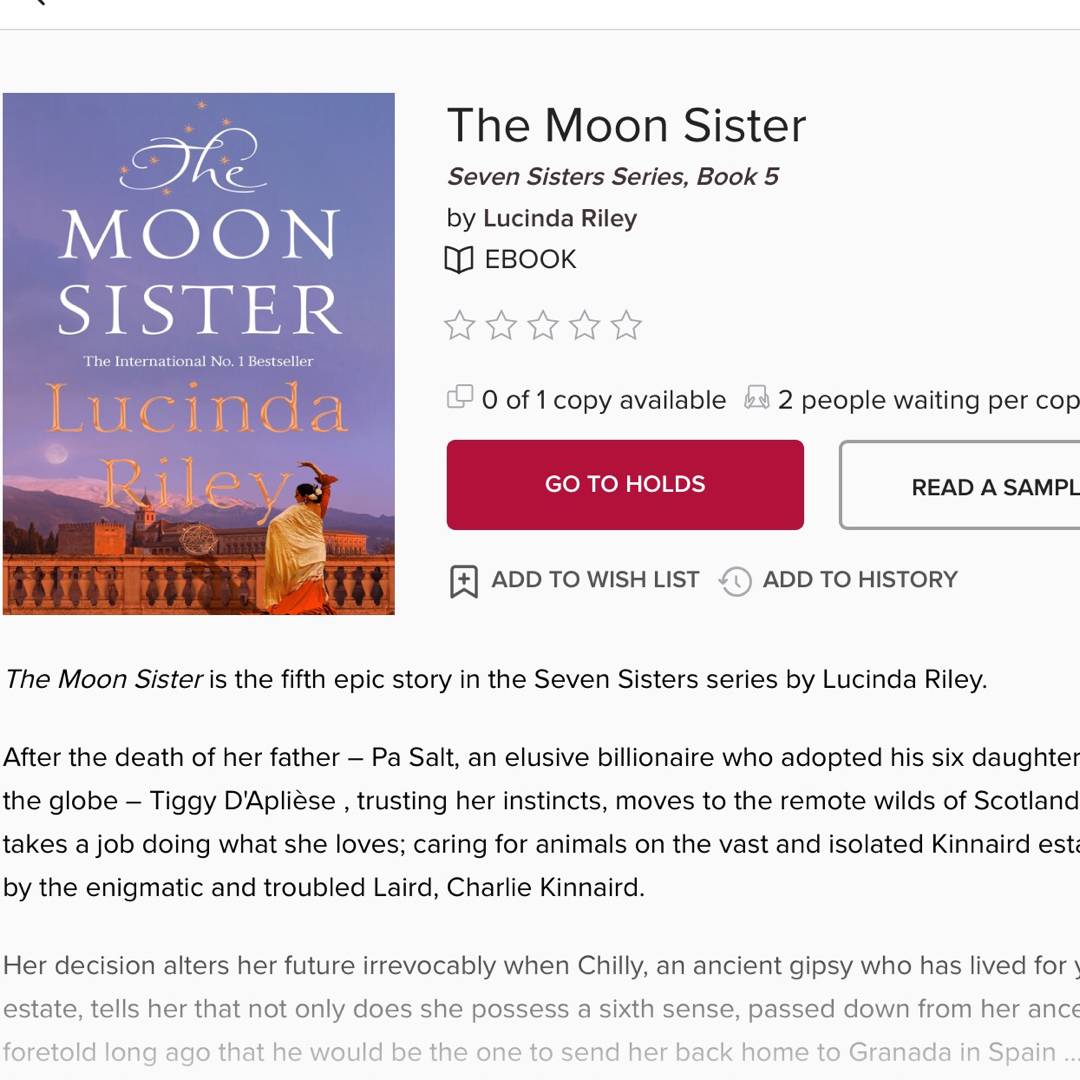Click the copies available icon
Viewport: 1080px width, 1080px height.
(x=460, y=398)
